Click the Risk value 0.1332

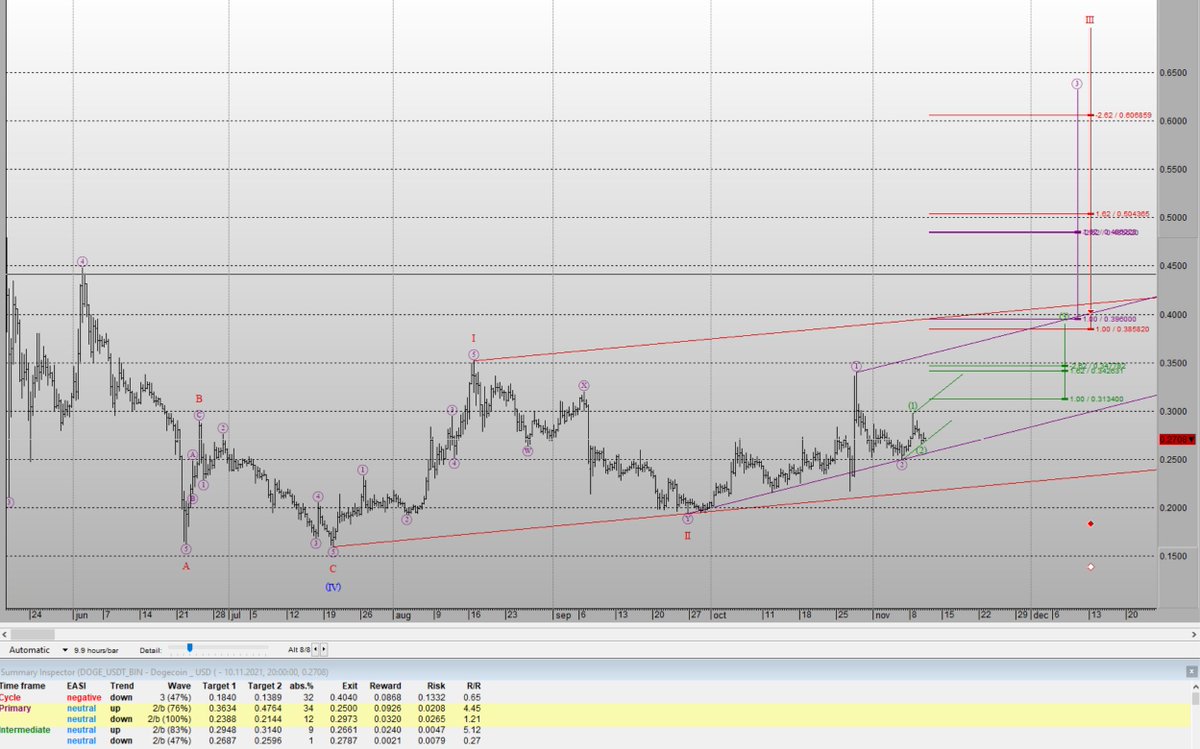(x=431, y=697)
